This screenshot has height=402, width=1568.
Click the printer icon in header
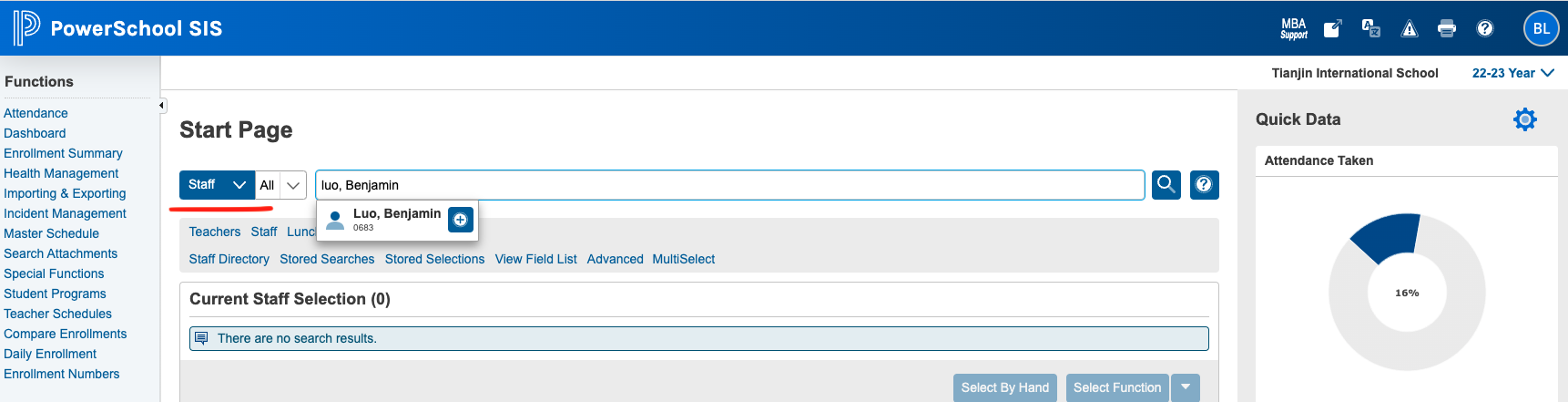tap(1447, 28)
